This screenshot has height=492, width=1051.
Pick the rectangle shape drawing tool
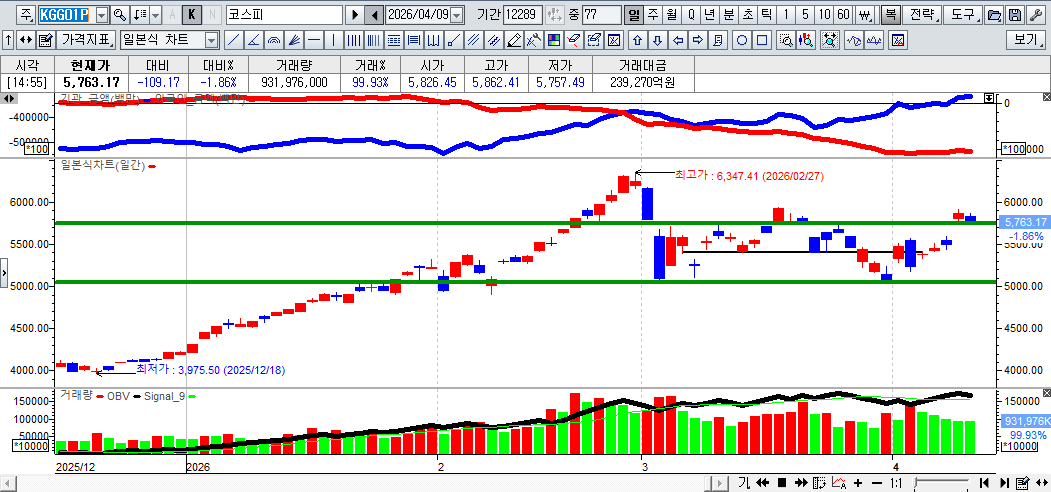762,41
